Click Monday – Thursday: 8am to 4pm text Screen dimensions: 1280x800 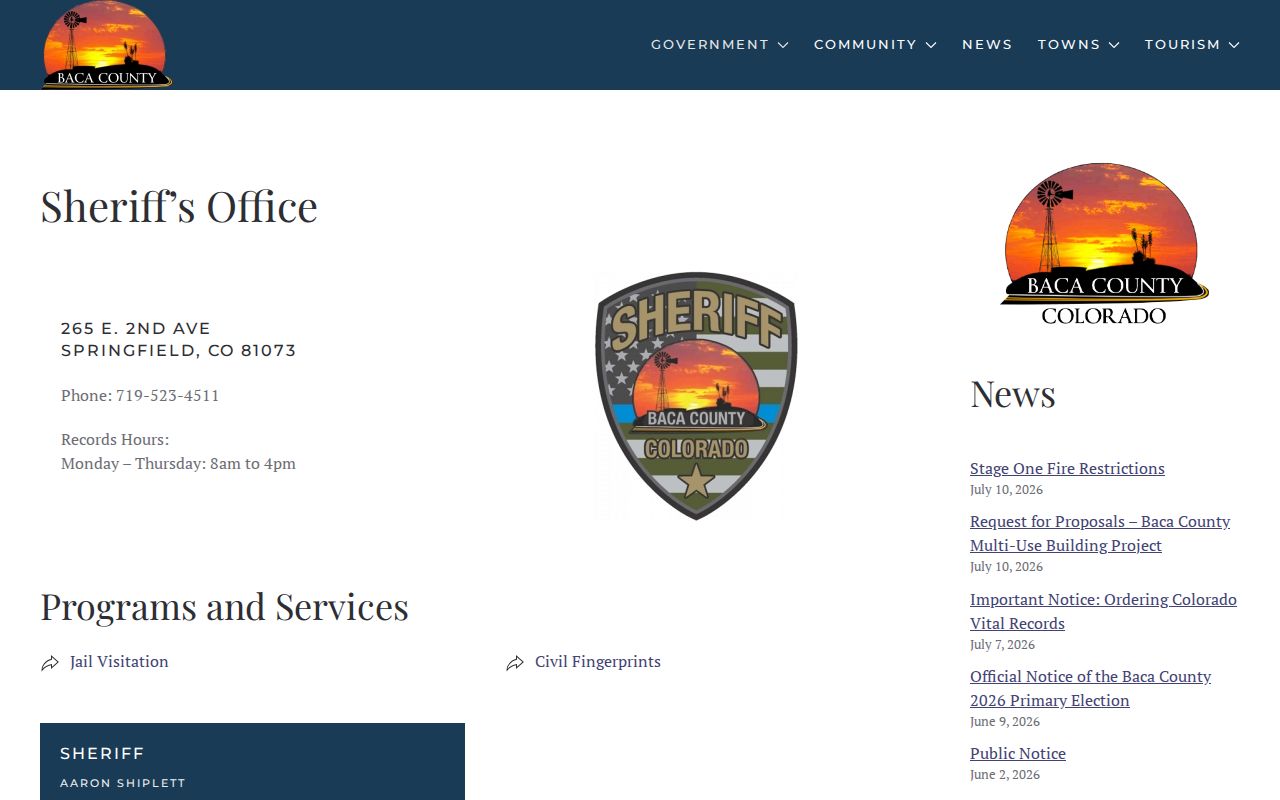tap(178, 463)
